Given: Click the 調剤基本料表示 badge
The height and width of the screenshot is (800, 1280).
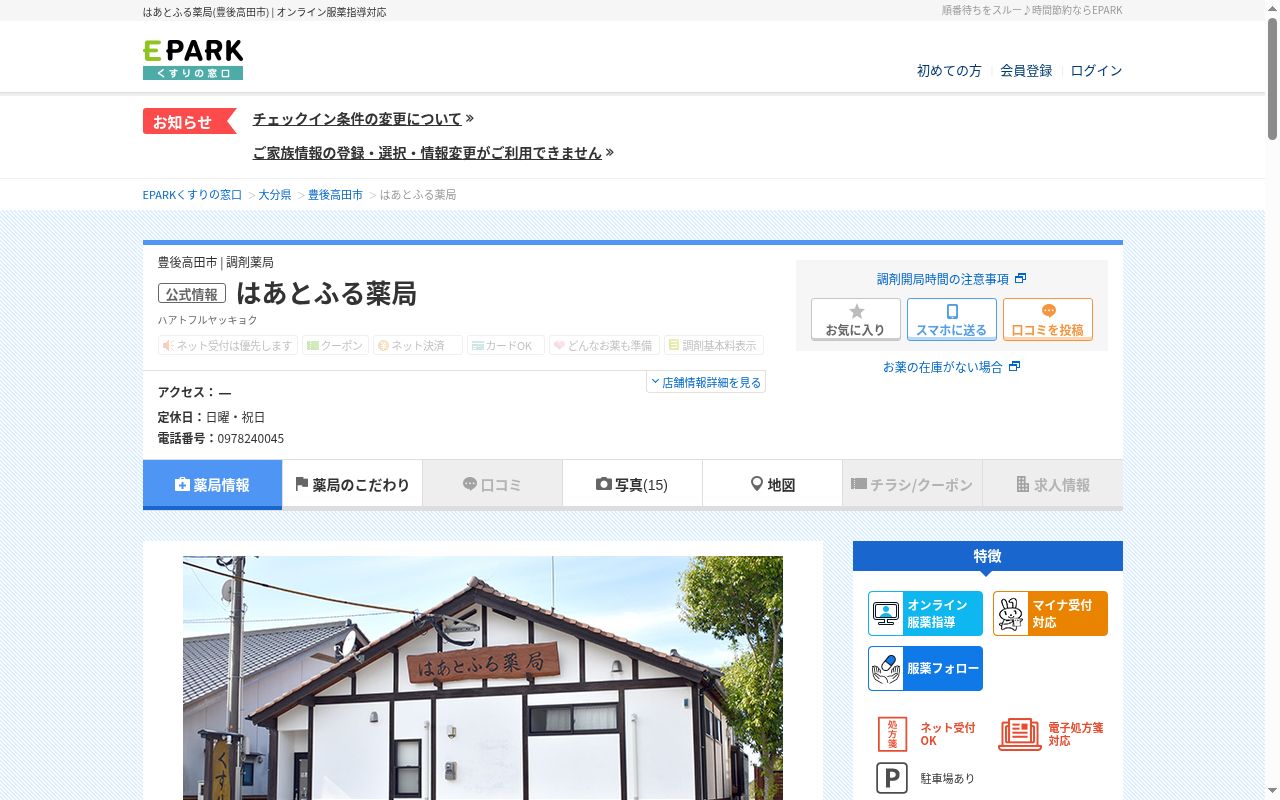Looking at the screenshot, I should pos(714,345).
